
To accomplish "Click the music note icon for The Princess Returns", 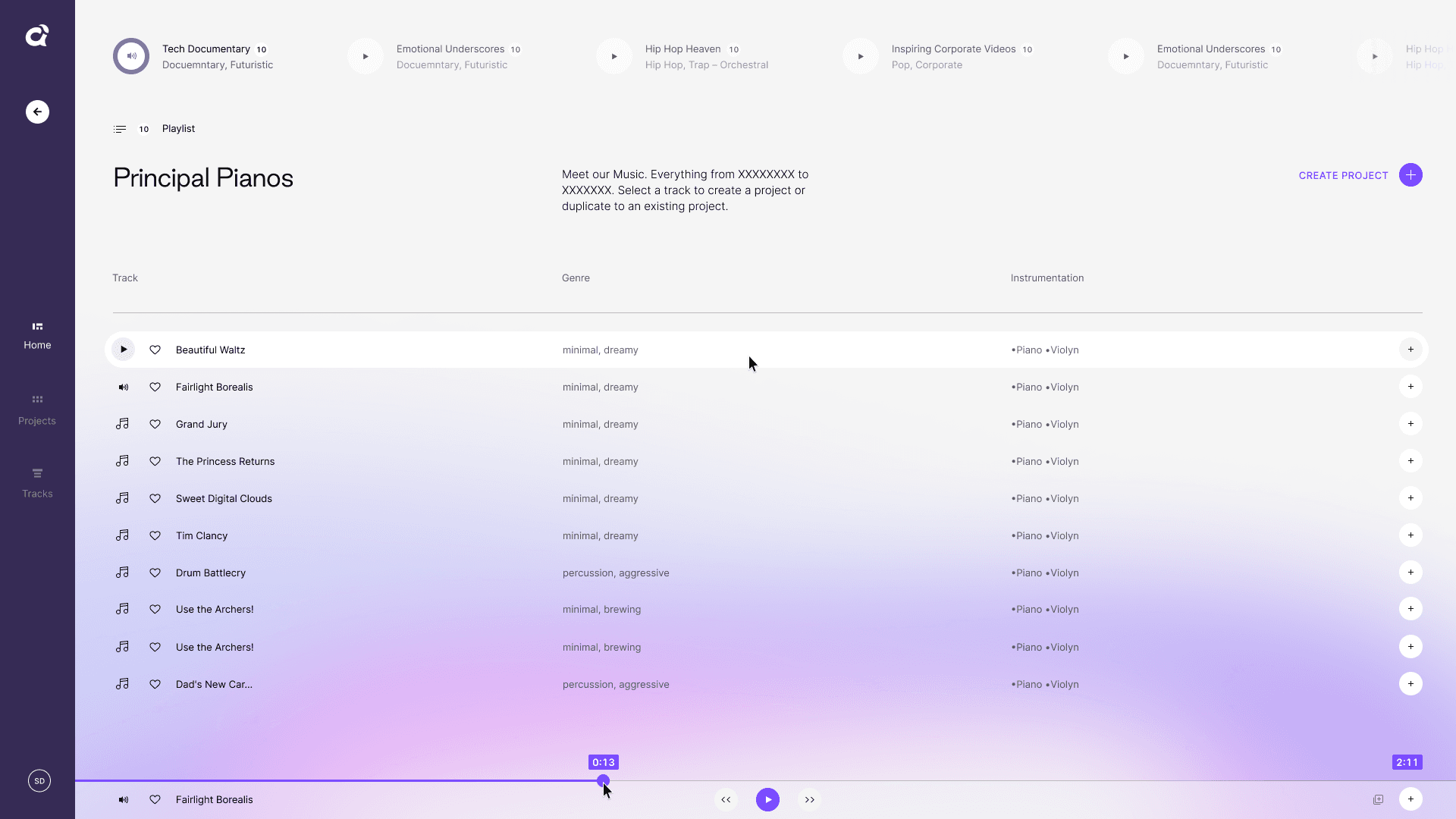I will (122, 461).
